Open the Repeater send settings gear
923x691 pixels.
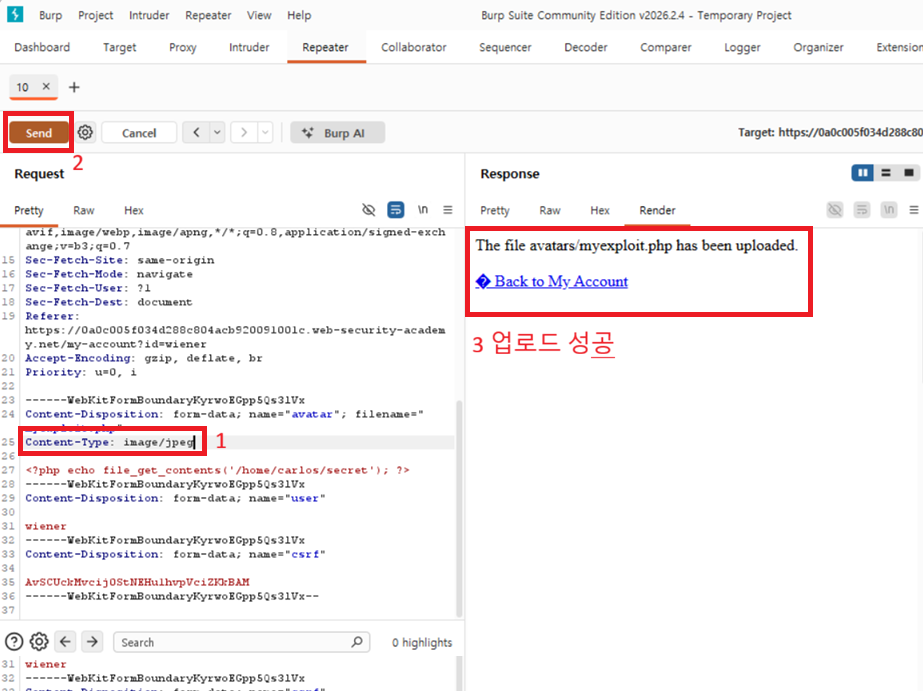coord(85,132)
